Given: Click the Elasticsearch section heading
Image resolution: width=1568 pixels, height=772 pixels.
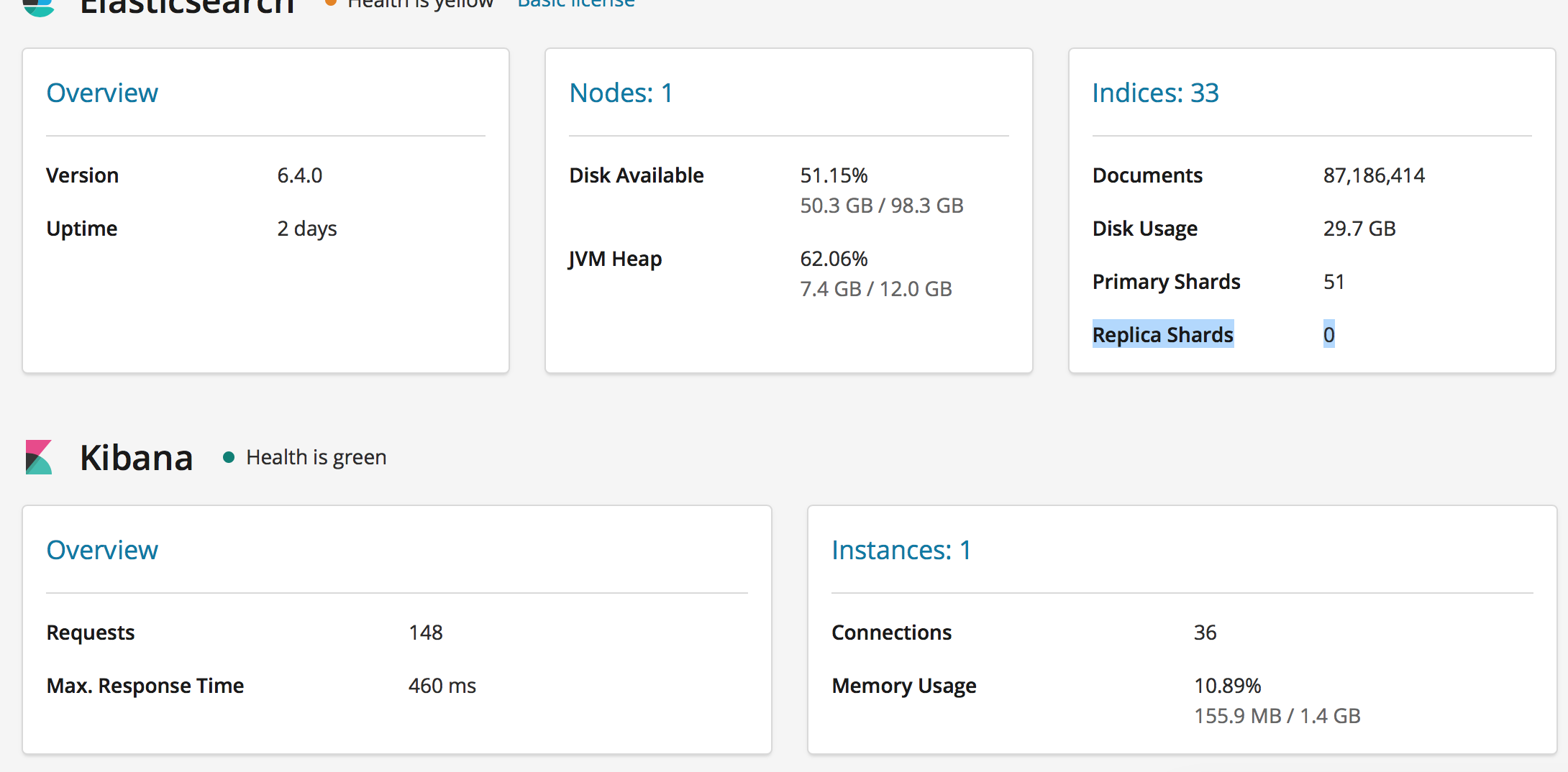Looking at the screenshot, I should click(187, 7).
